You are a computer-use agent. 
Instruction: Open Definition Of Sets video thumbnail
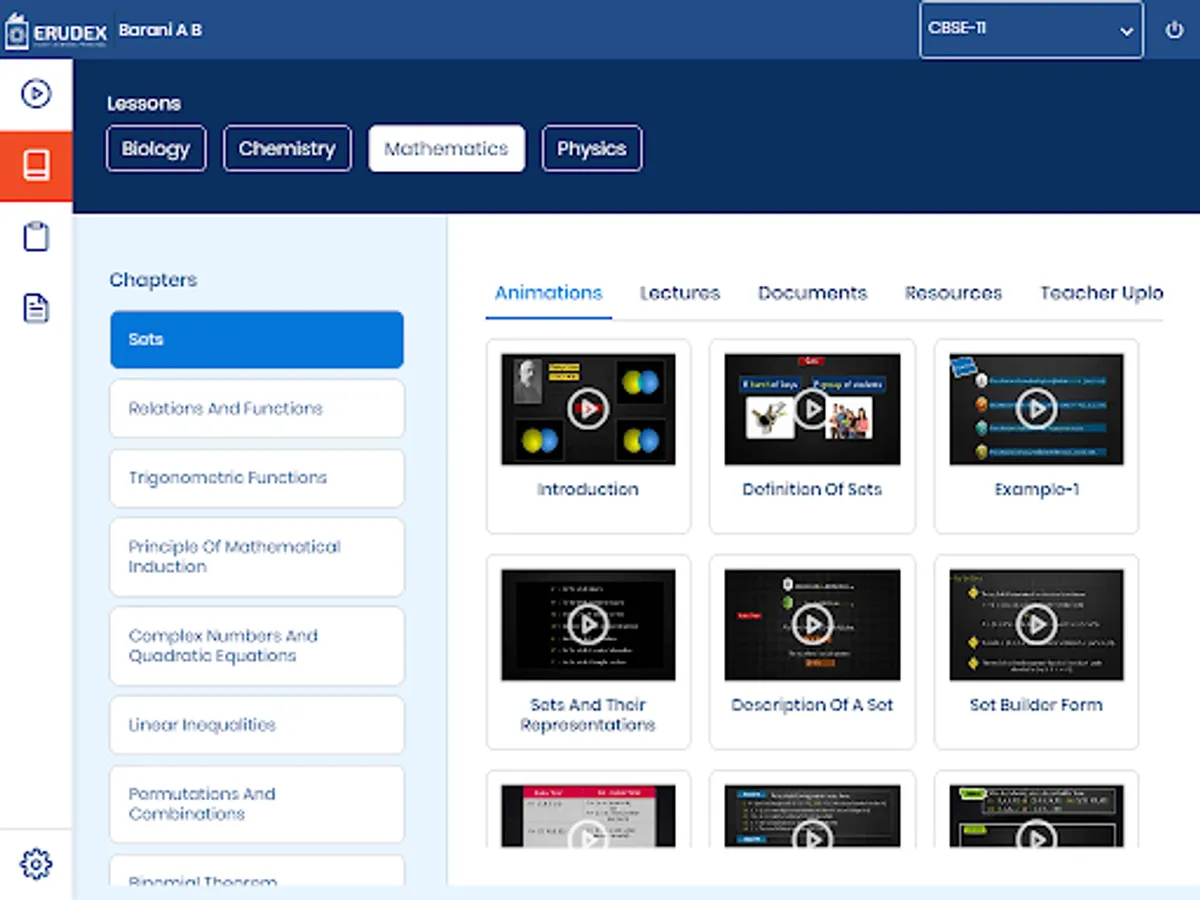click(x=812, y=408)
